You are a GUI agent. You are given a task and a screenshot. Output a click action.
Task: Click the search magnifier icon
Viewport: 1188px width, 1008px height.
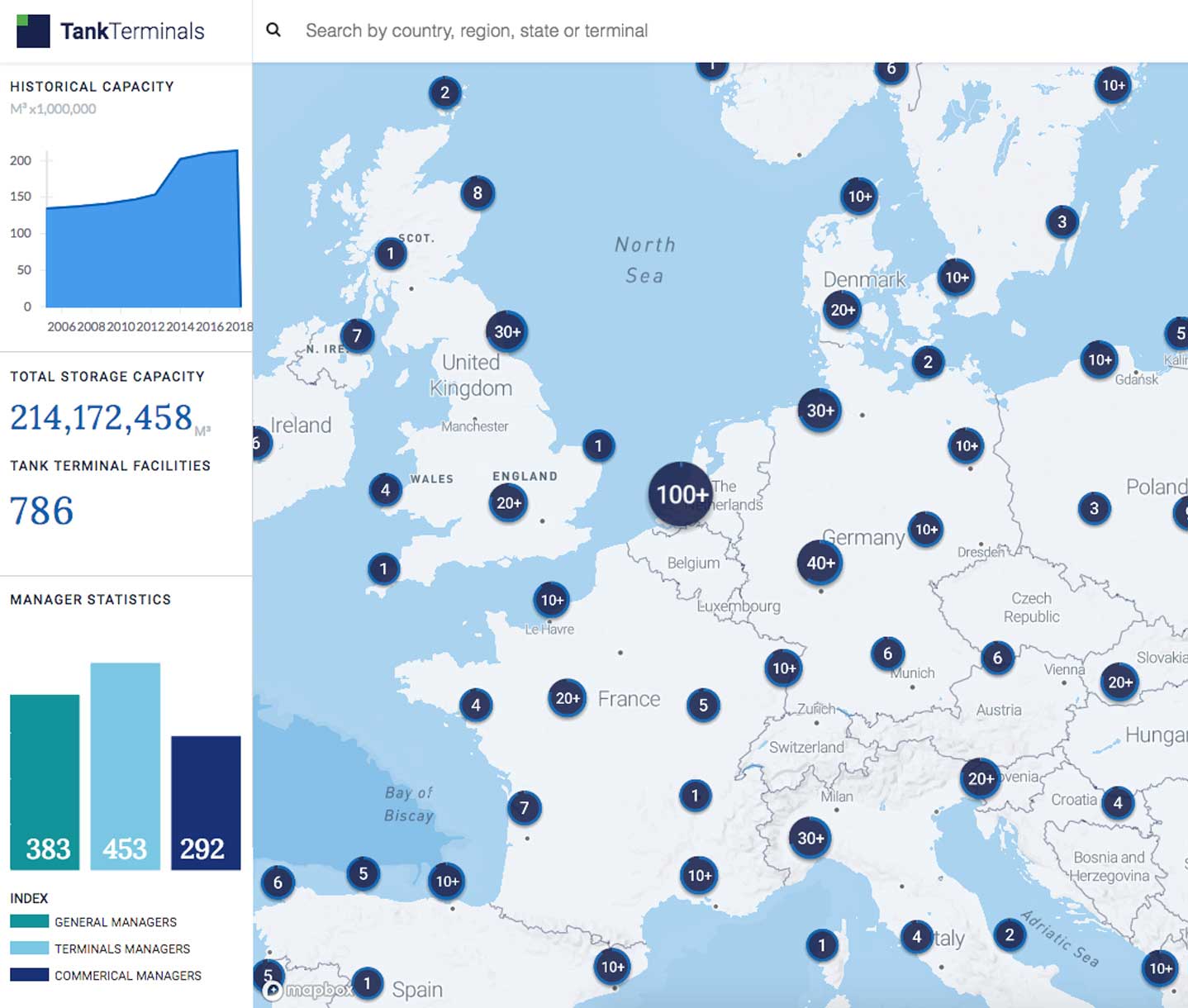click(273, 31)
